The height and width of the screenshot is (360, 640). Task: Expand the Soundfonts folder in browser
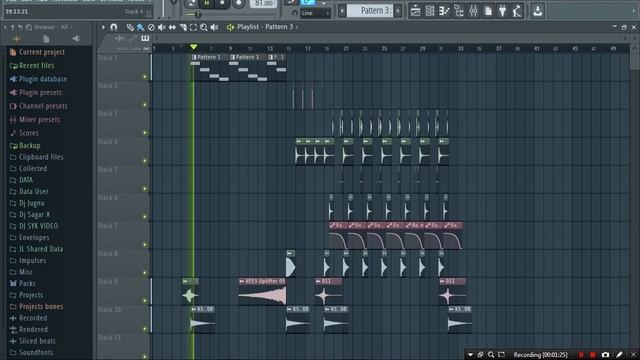(31, 352)
